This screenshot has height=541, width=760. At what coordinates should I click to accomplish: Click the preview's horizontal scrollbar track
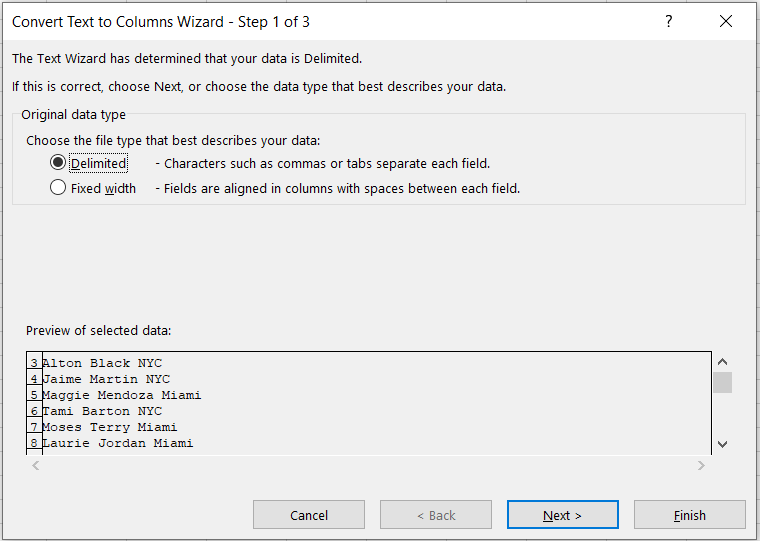tap(368, 465)
